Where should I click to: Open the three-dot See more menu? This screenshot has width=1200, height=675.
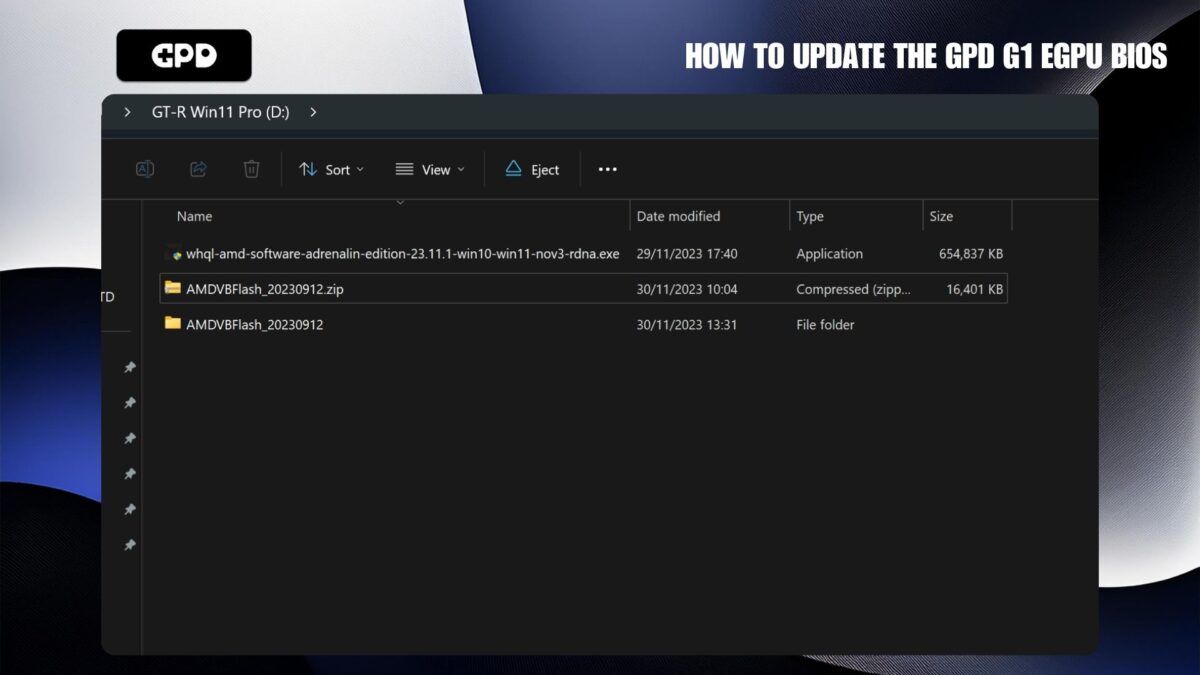(607, 169)
